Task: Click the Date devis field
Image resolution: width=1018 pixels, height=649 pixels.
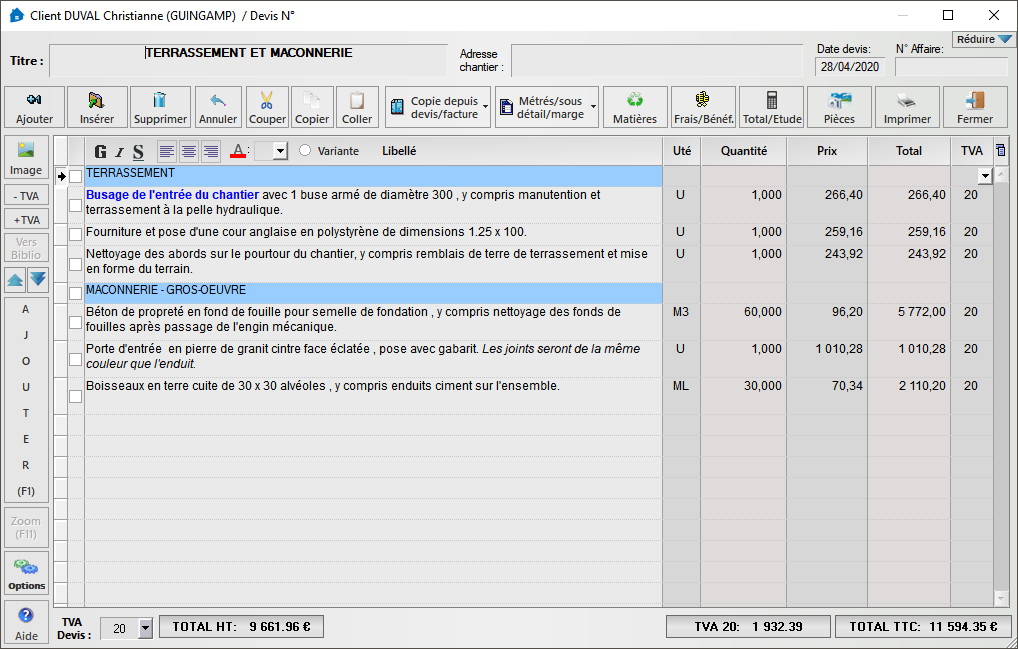Action: click(849, 67)
